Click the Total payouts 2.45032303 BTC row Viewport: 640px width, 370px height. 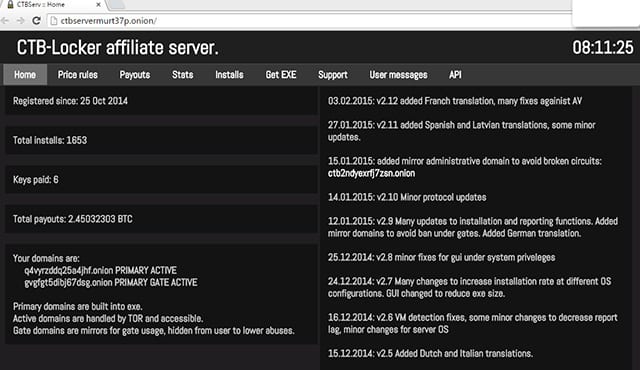click(161, 219)
